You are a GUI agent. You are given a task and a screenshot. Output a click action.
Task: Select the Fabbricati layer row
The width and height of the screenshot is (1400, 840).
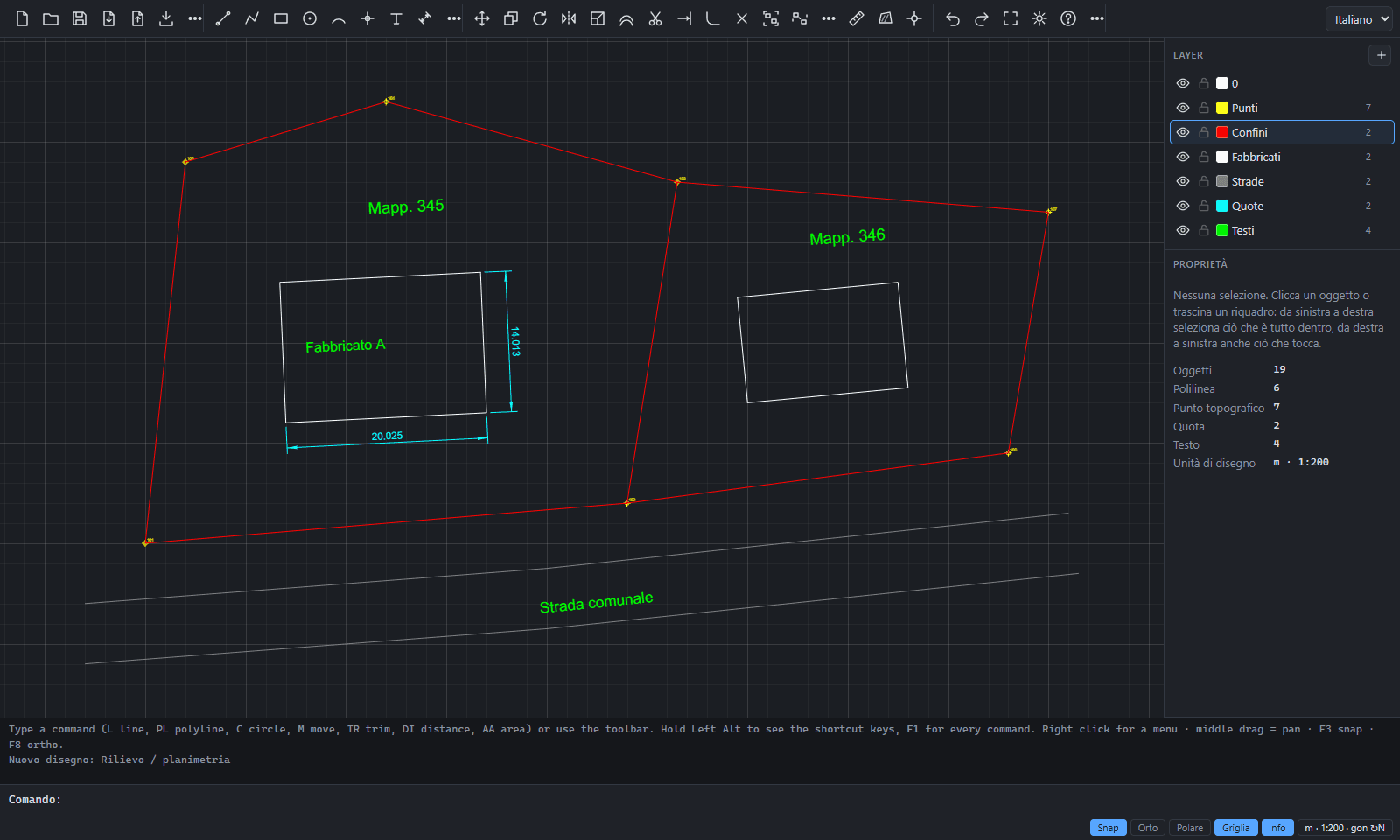point(1282,157)
